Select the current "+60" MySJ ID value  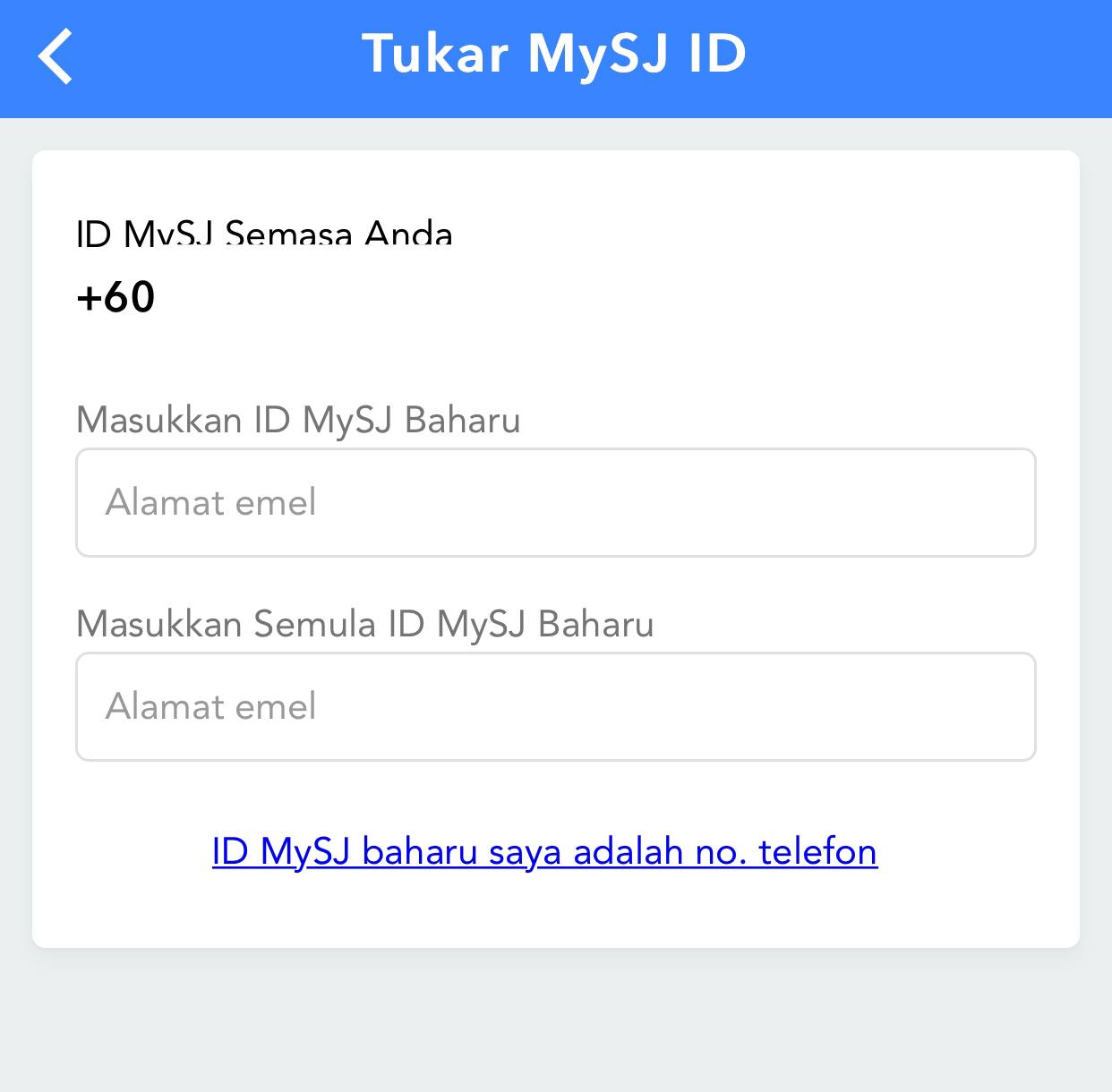116,297
